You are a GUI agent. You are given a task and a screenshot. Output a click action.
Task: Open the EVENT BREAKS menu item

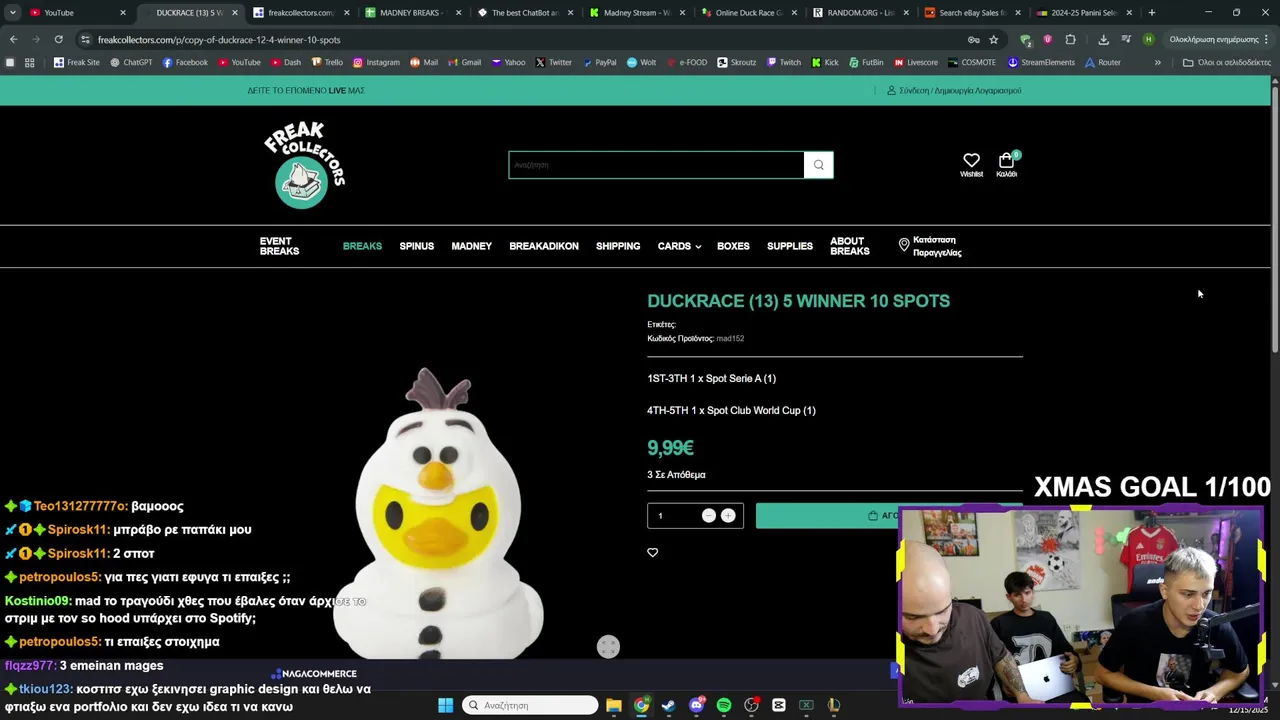(279, 246)
